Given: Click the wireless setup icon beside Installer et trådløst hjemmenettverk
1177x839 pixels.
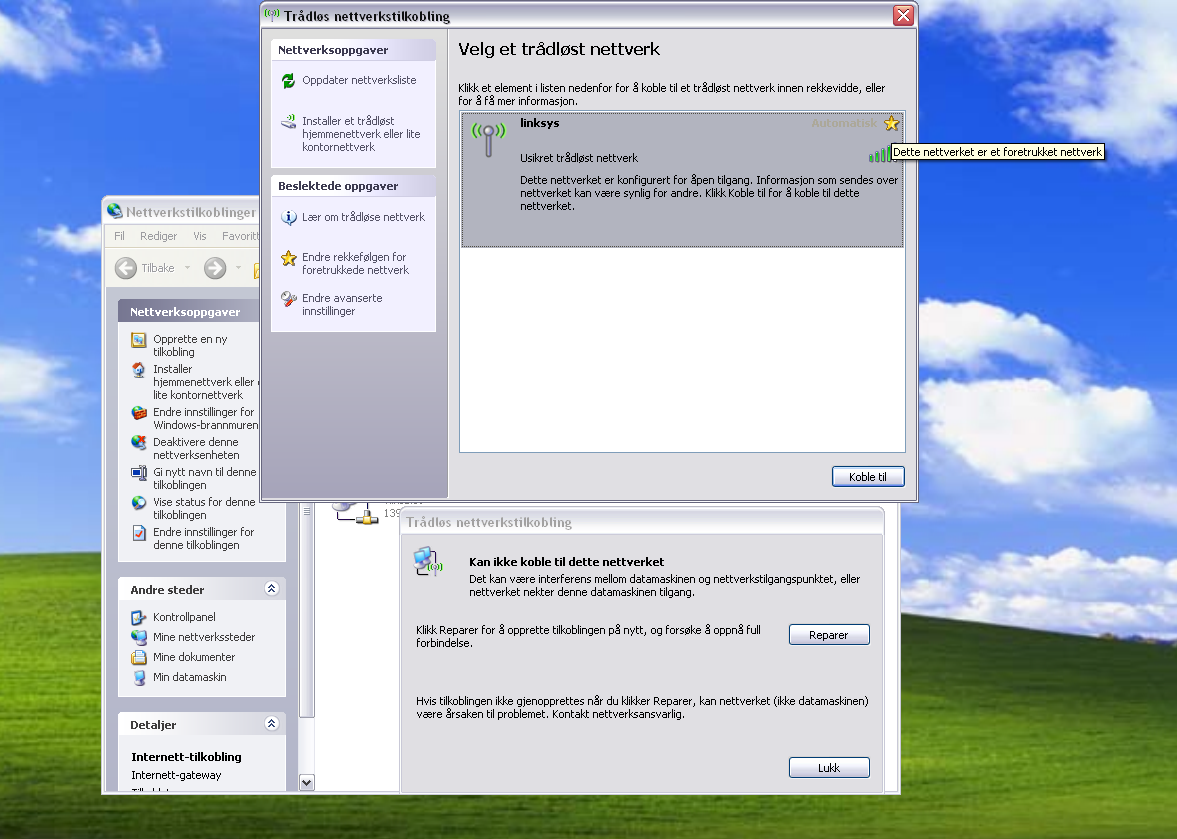Looking at the screenshot, I should click(288, 122).
